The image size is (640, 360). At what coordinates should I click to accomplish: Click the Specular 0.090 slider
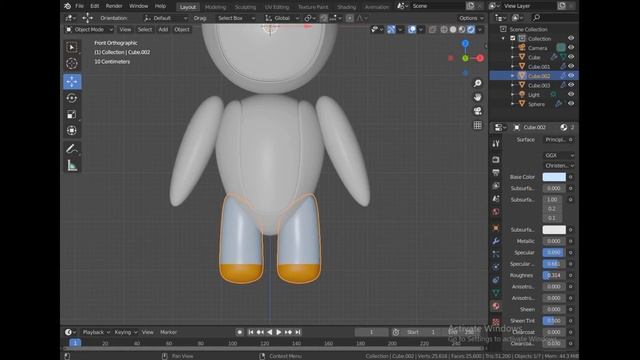point(554,252)
